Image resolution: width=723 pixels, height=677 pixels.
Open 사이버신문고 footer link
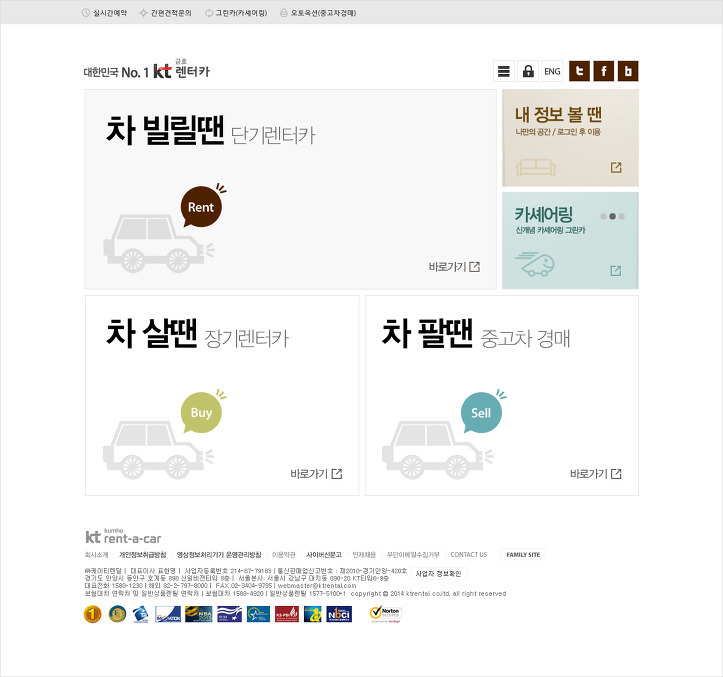(x=324, y=555)
